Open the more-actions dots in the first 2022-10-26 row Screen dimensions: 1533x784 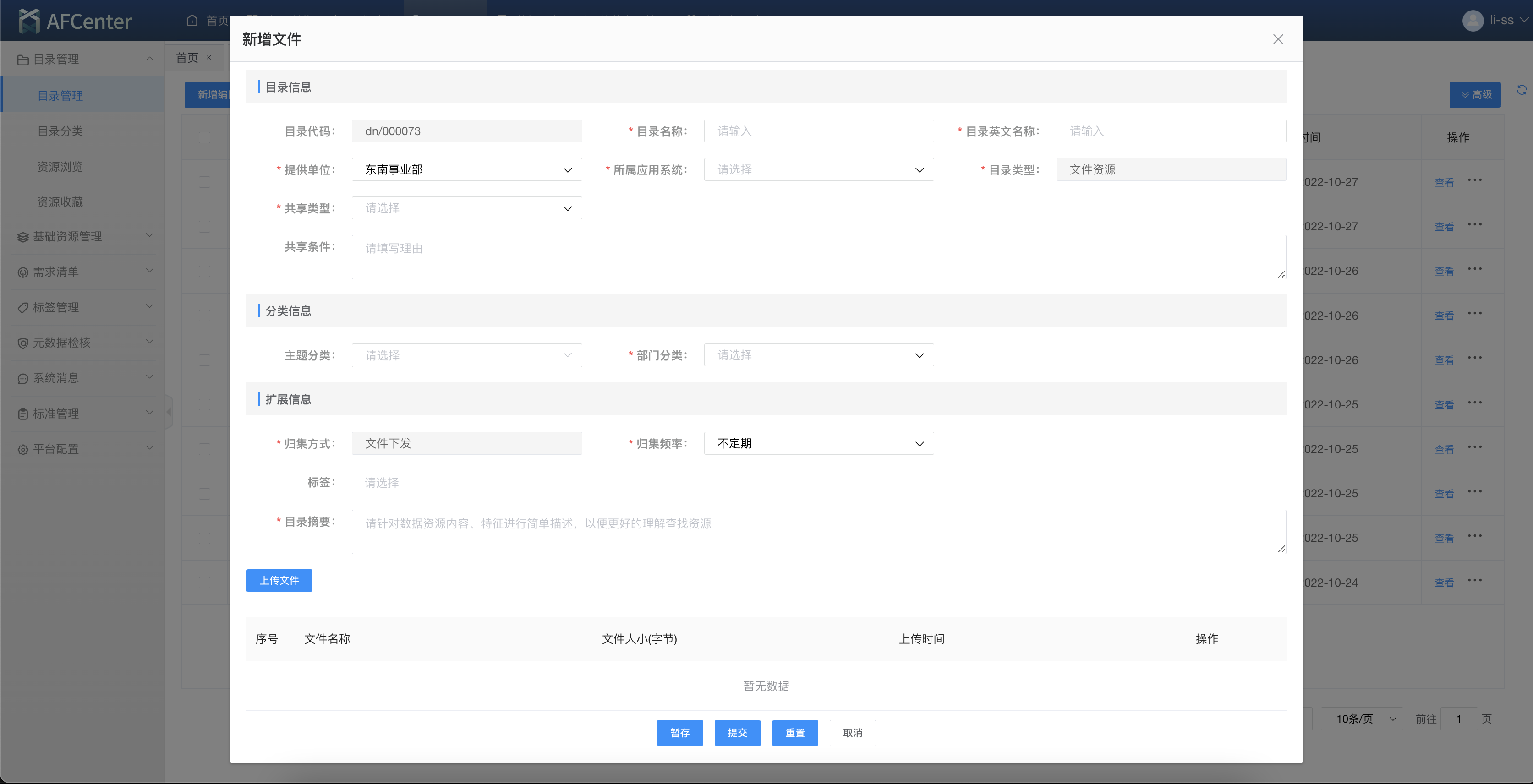pos(1475,269)
